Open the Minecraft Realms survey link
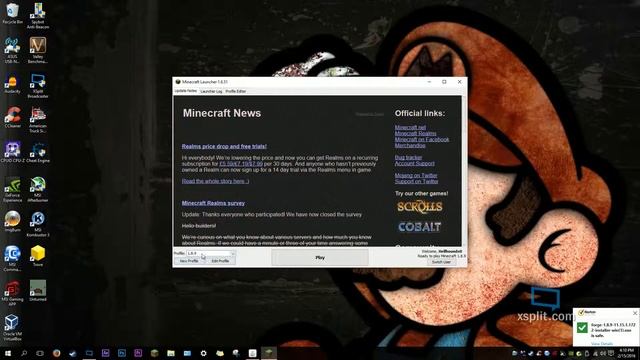640x360 pixels. [x=213, y=203]
